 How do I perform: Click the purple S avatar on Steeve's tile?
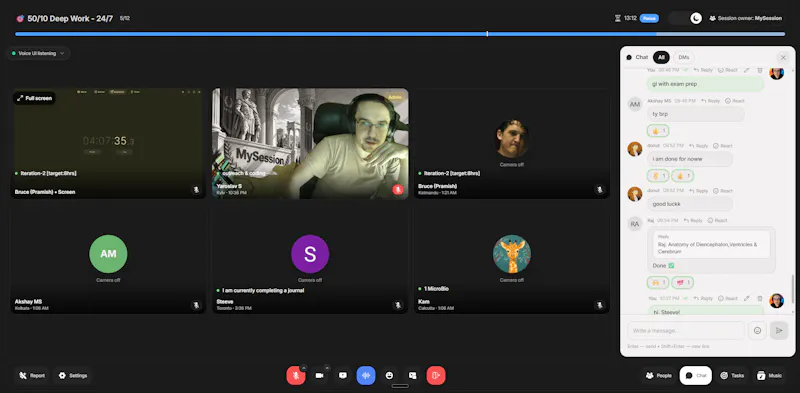click(x=310, y=254)
